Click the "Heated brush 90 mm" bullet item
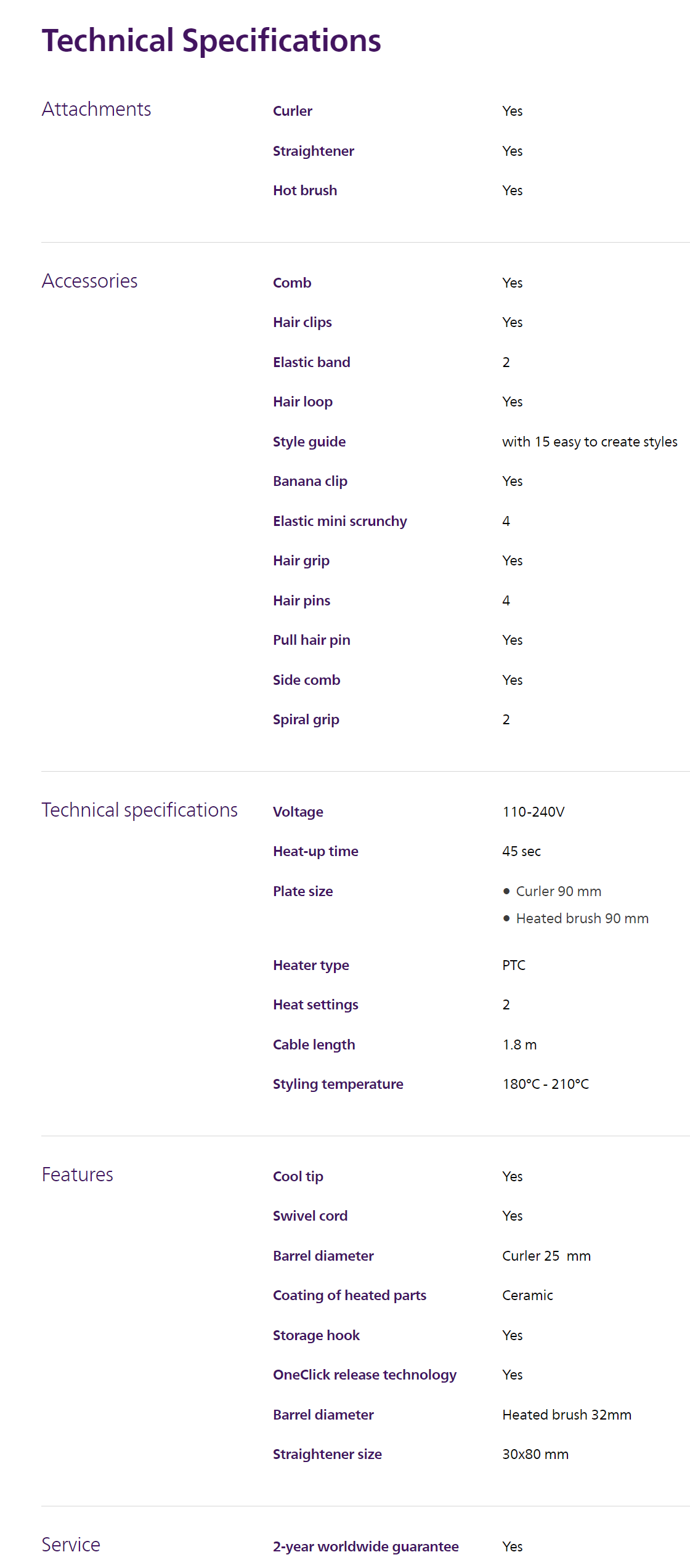This screenshot has height=1568, width=690. point(582,918)
